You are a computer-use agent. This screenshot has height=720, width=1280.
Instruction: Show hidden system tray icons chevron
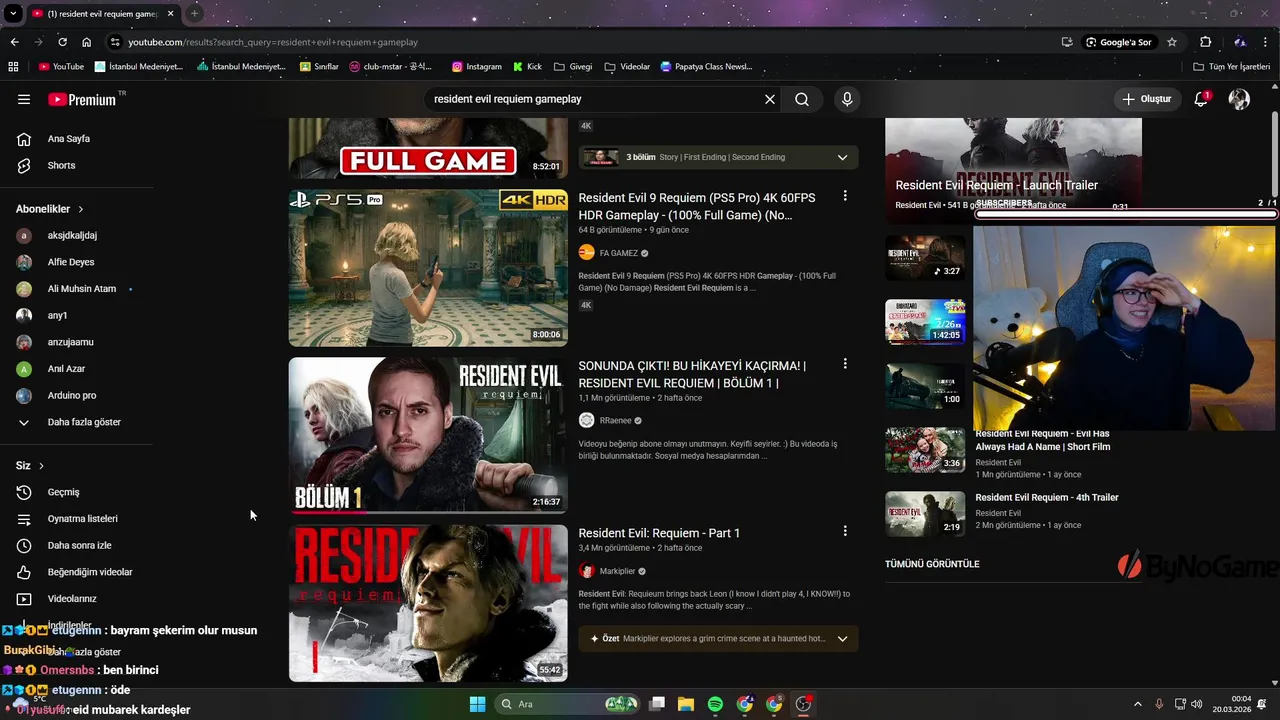pos(1137,704)
